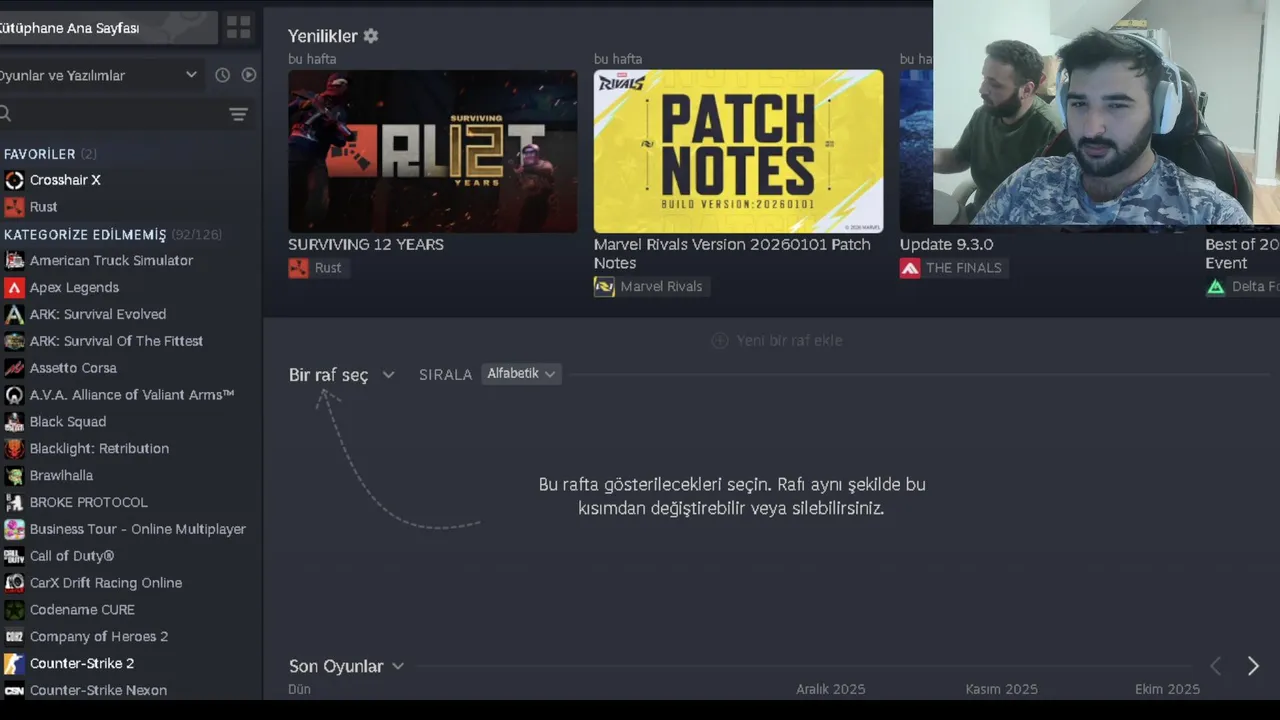Viewport: 1280px width, 720px height.
Task: Click the library search field
Action: click(110, 114)
